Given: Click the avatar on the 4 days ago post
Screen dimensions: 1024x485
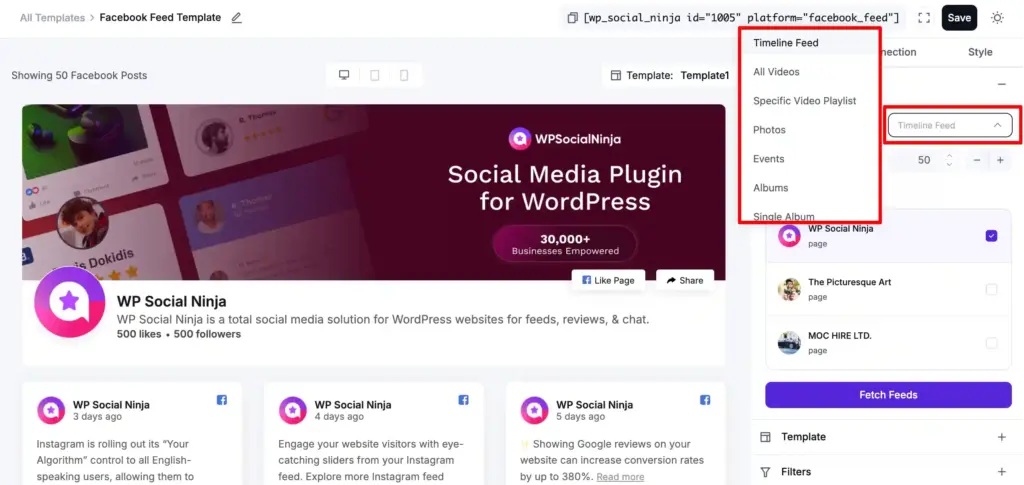Looking at the screenshot, I should (x=293, y=411).
